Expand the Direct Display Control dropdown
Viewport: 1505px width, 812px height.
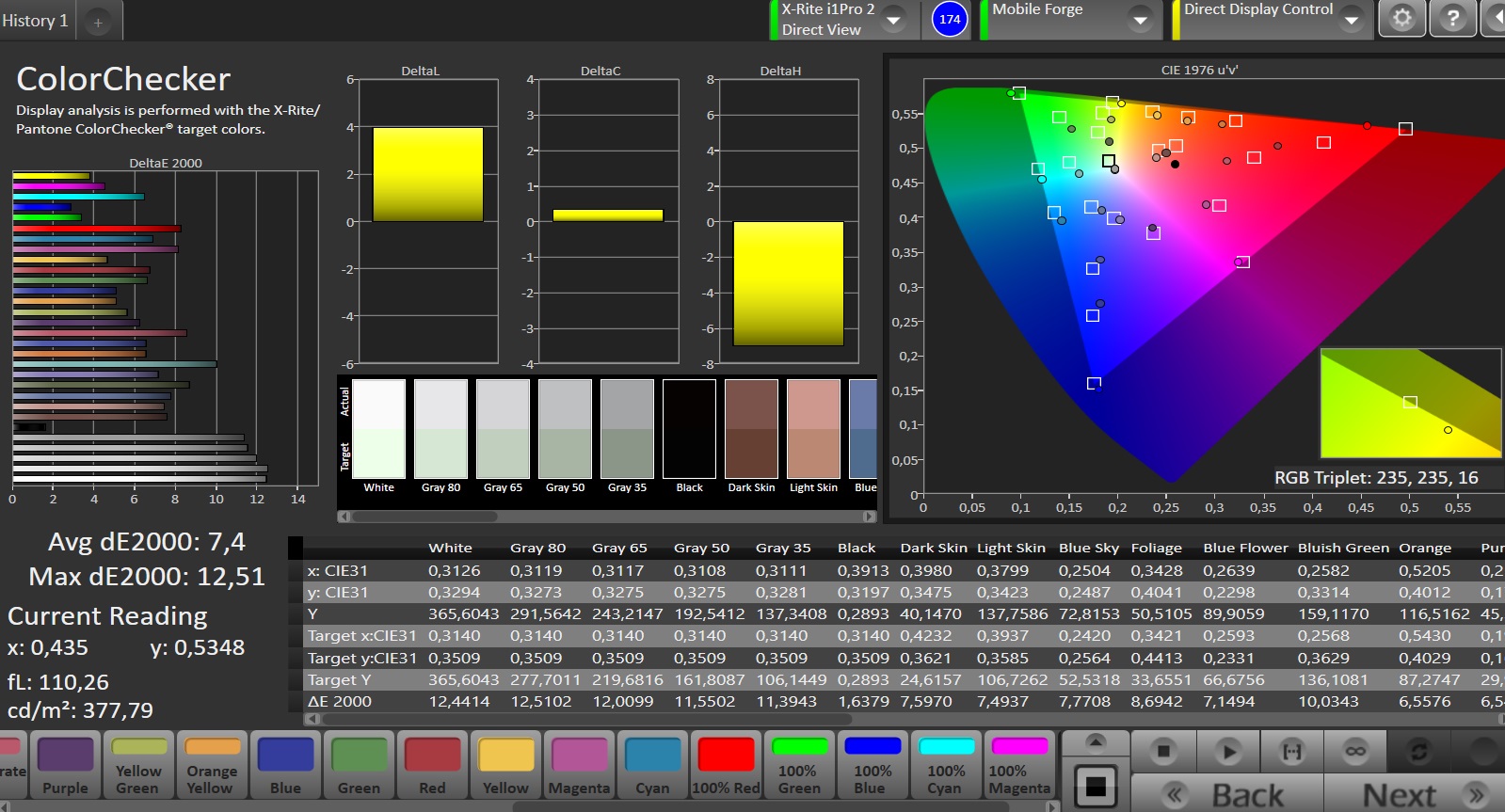[x=1352, y=20]
